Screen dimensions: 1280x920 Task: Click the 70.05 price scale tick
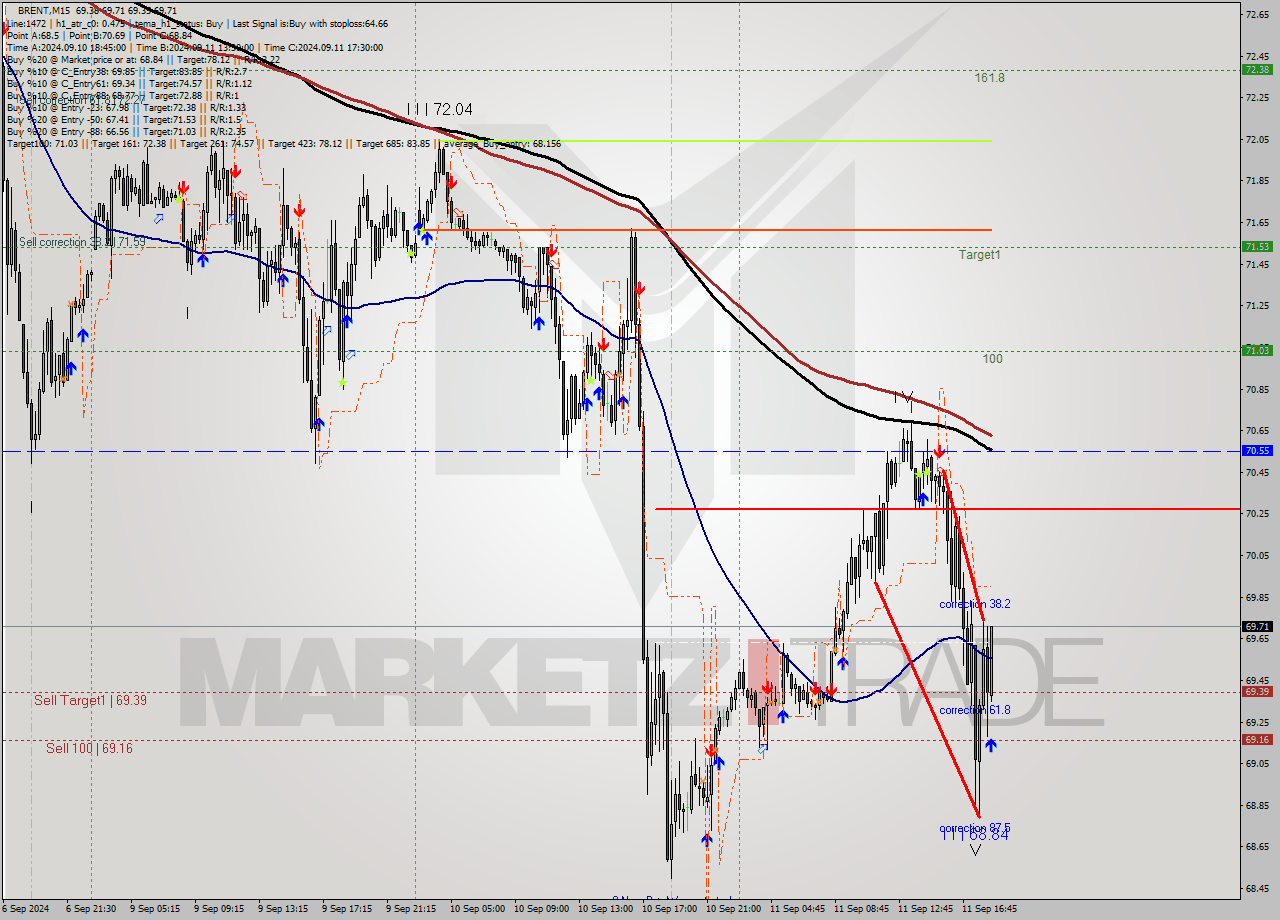1256,555
